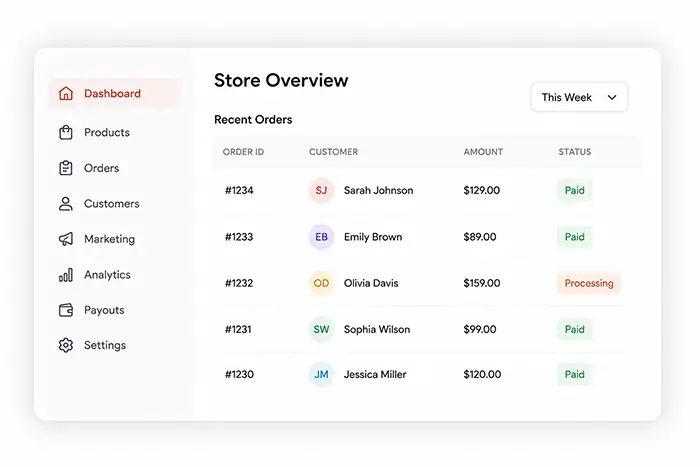700x467 pixels.
Task: Select order ID #1234
Action: click(x=239, y=191)
